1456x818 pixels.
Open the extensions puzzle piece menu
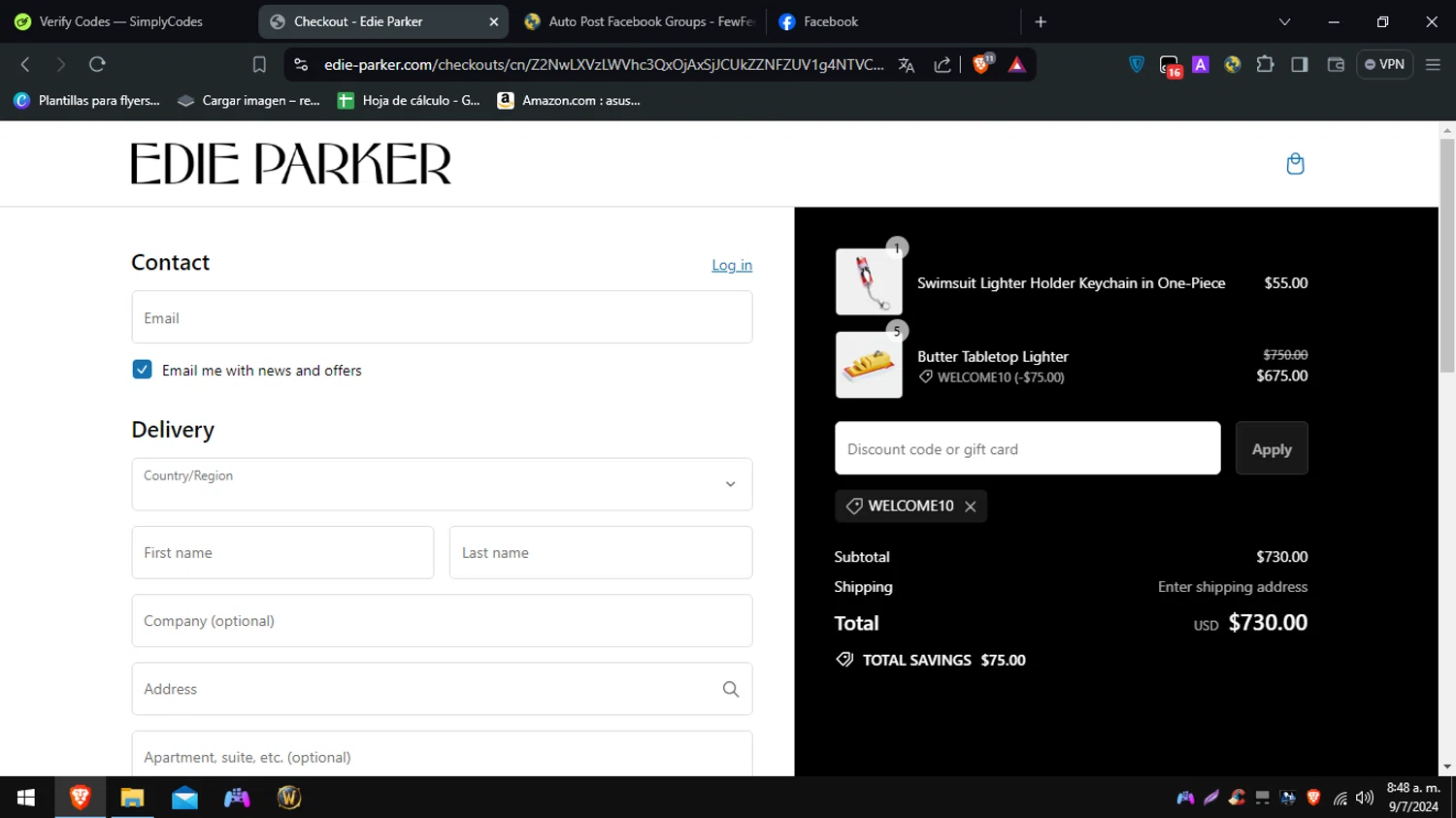[1265, 64]
